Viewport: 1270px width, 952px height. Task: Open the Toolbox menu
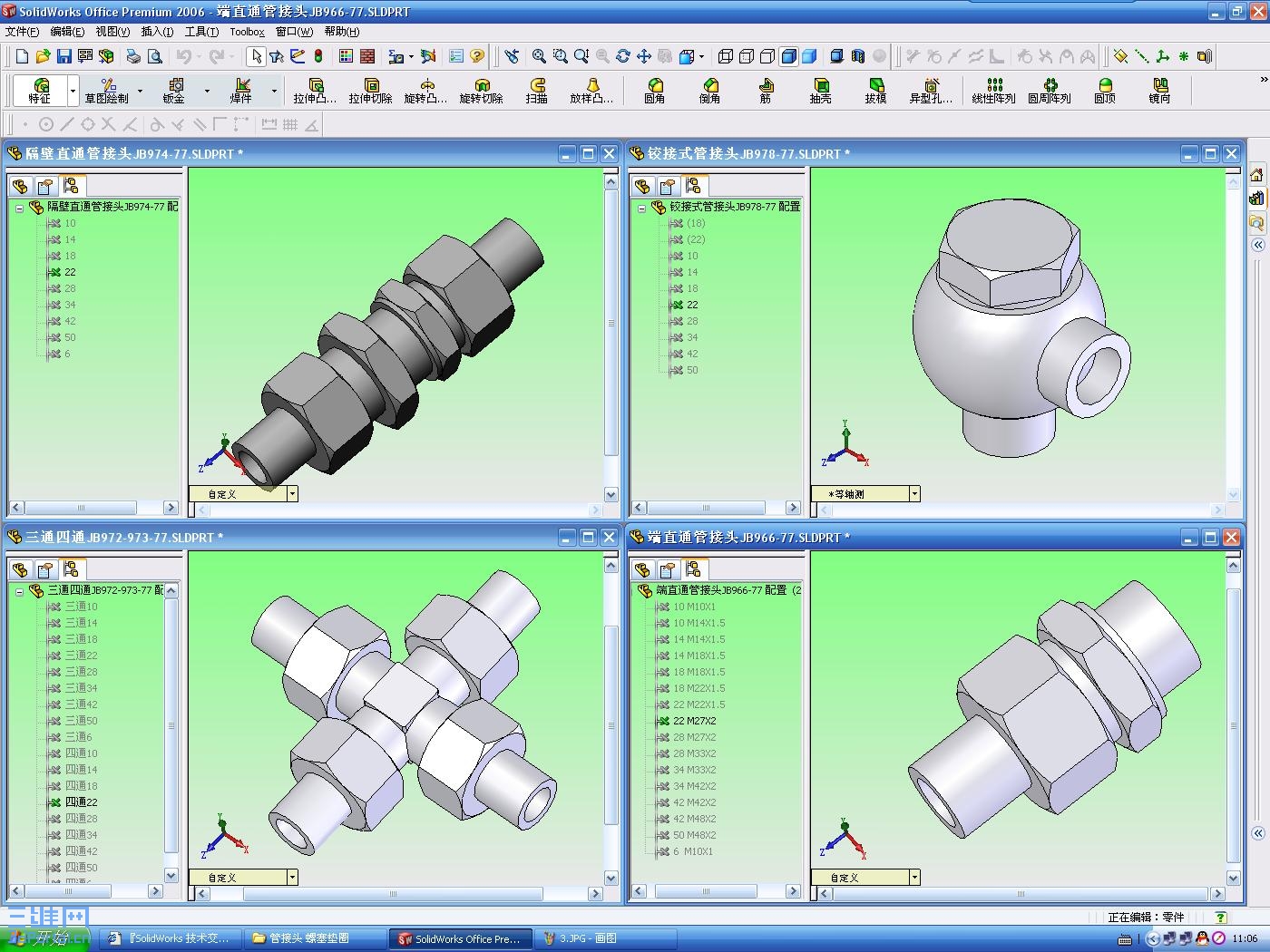tap(247, 32)
